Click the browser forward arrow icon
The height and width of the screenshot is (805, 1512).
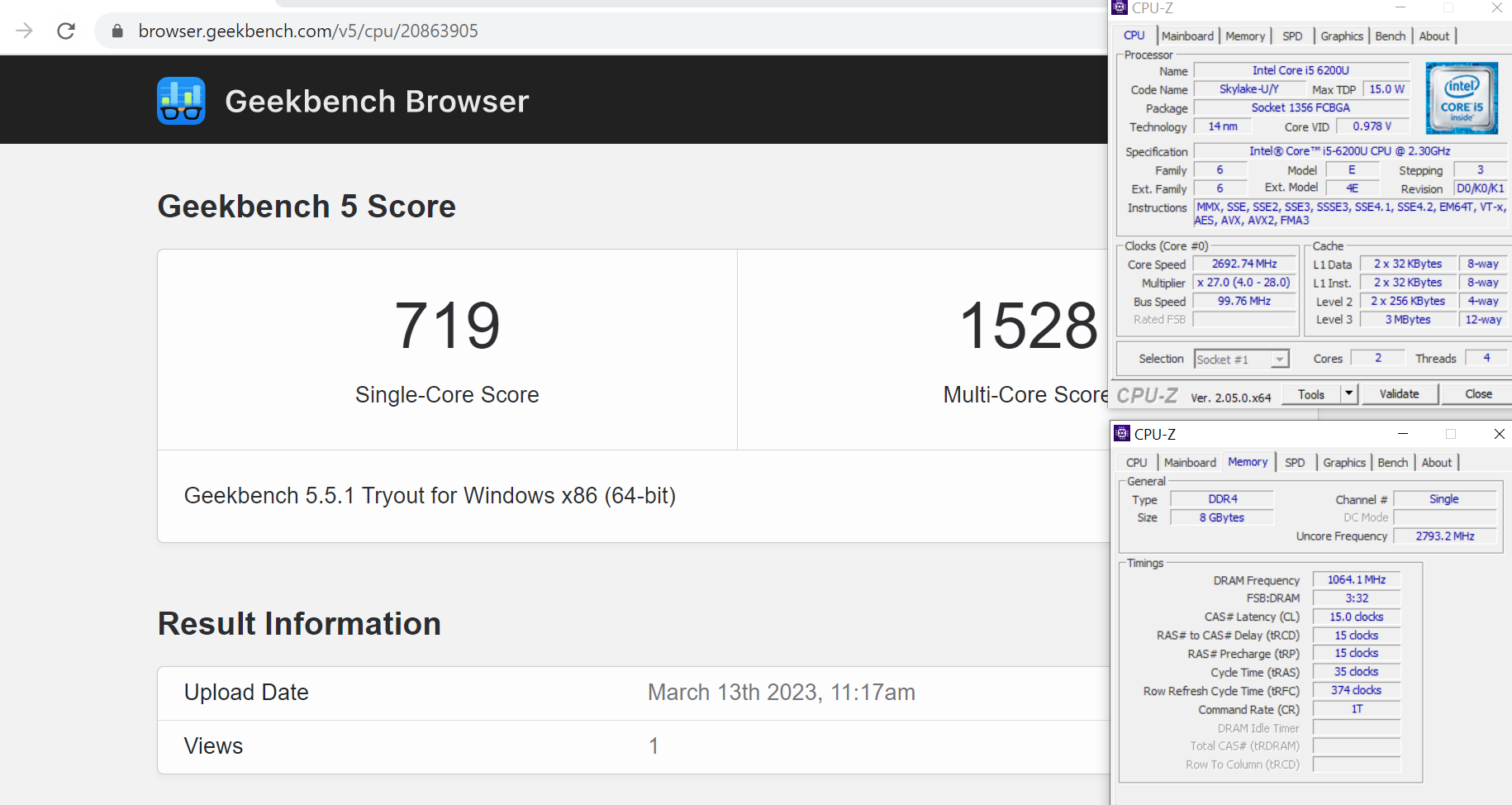click(x=25, y=31)
